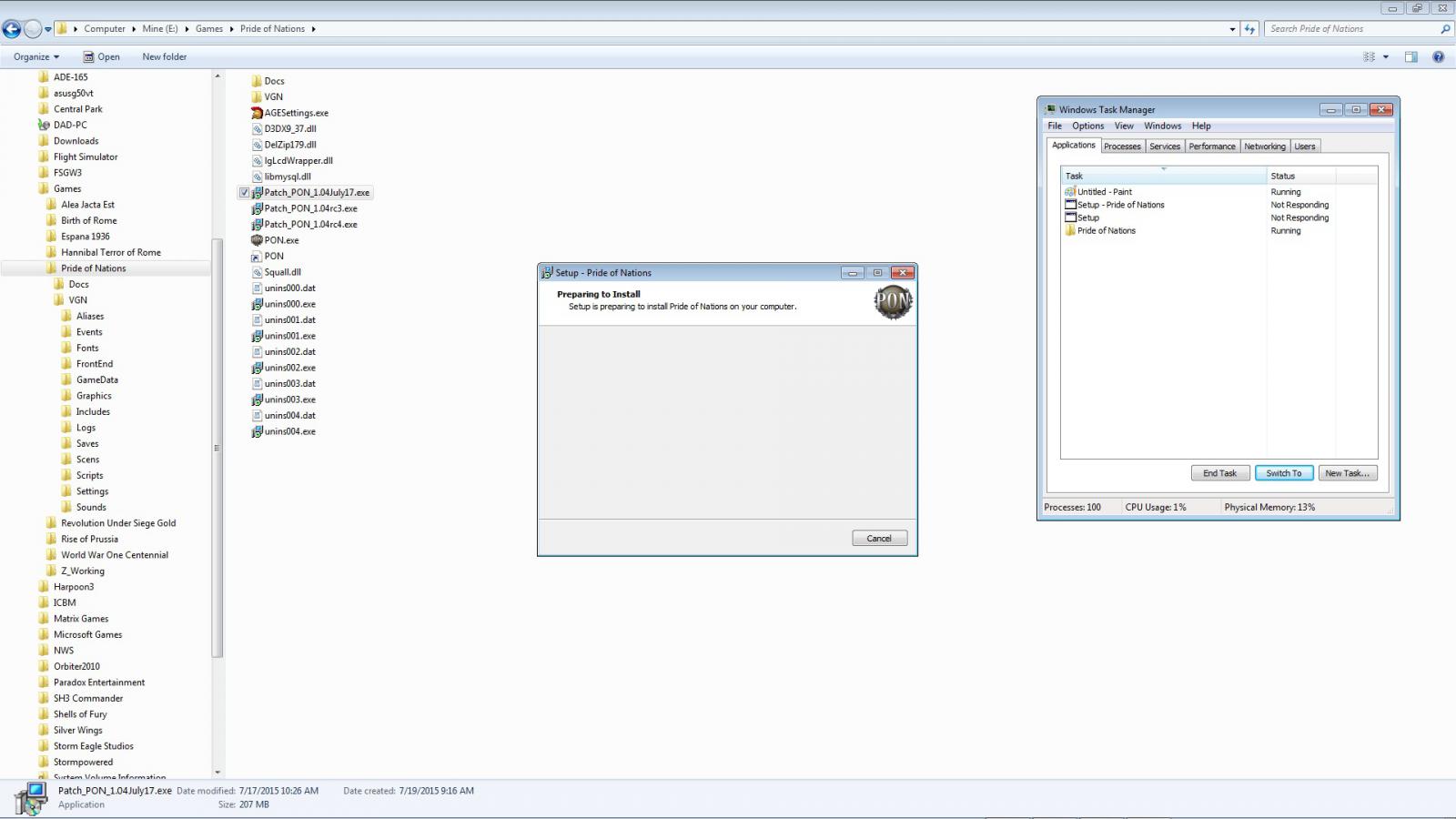The height and width of the screenshot is (819, 1456).
Task: Click the navigation pane vertical scrollbar
Action: point(217,446)
